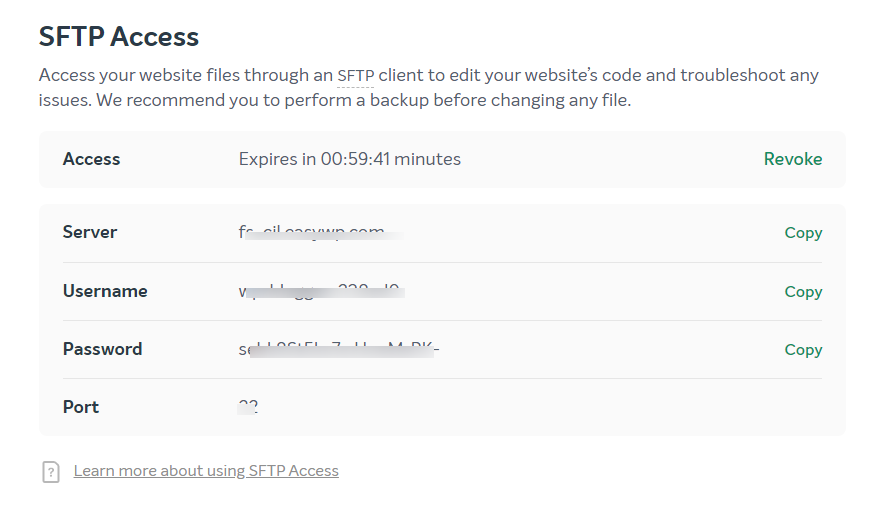Click the underlined SFTP abbreviation in description
This screenshot has width=889, height=510.
[x=355, y=76]
